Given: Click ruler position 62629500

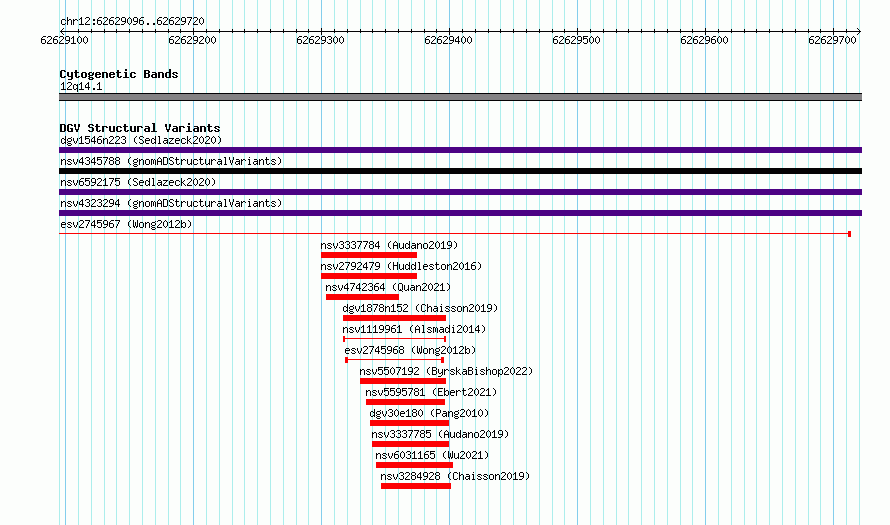Looking at the screenshot, I should click(x=577, y=40).
